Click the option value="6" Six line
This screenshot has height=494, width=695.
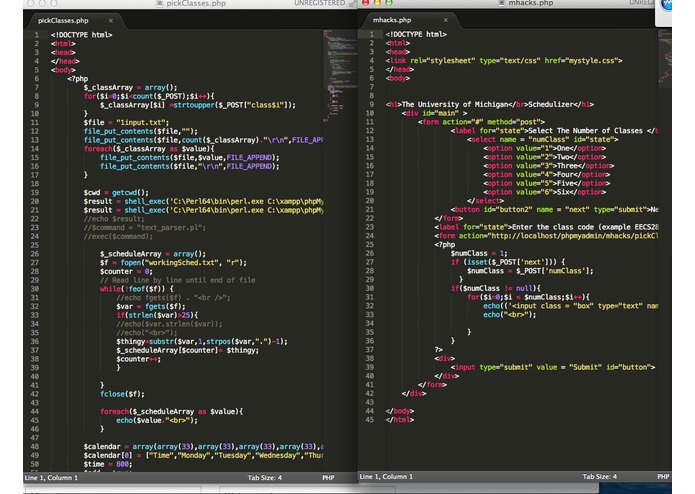[545, 192]
